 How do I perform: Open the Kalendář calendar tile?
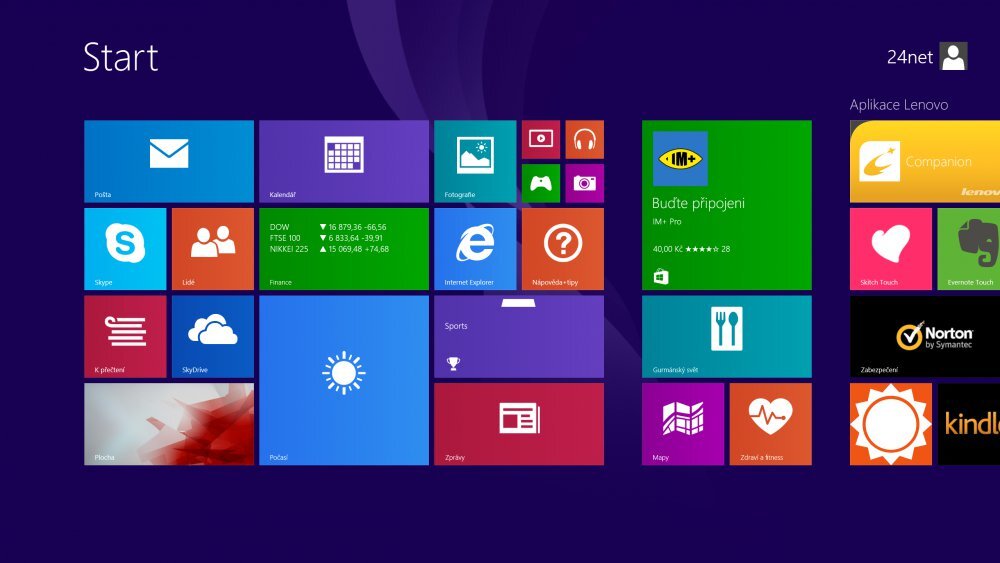point(343,161)
